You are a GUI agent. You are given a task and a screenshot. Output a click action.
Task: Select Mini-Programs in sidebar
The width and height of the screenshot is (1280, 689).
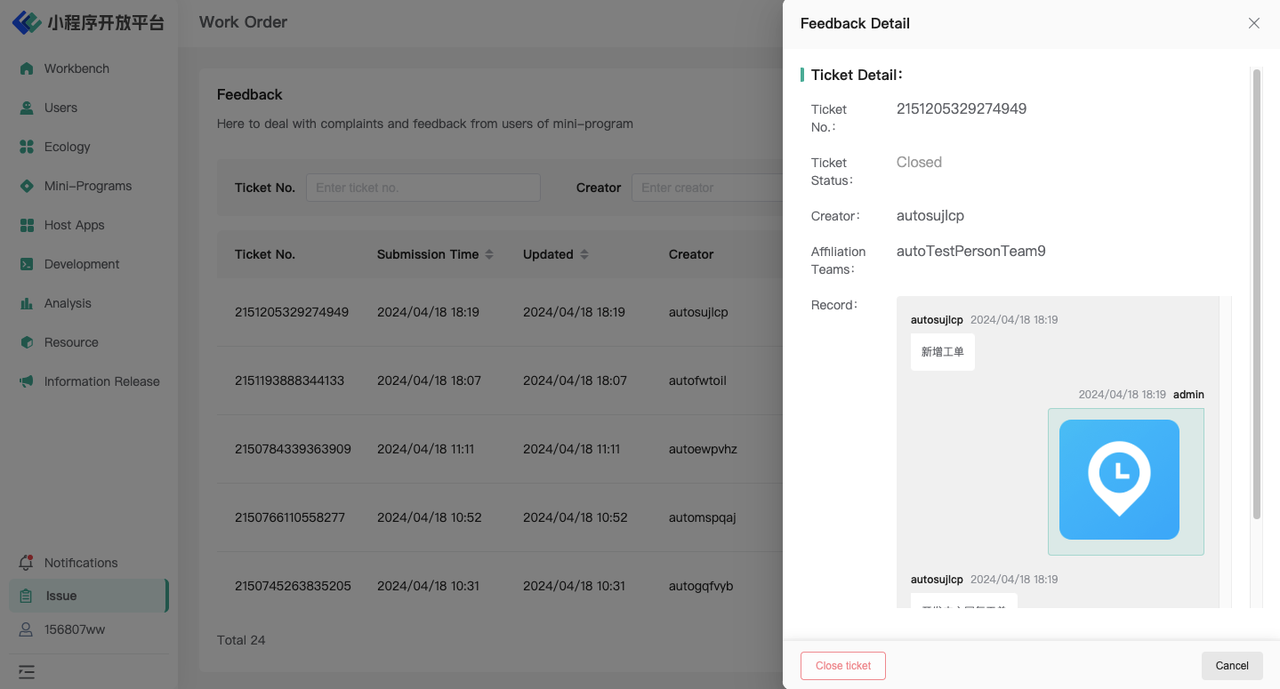click(x=89, y=186)
